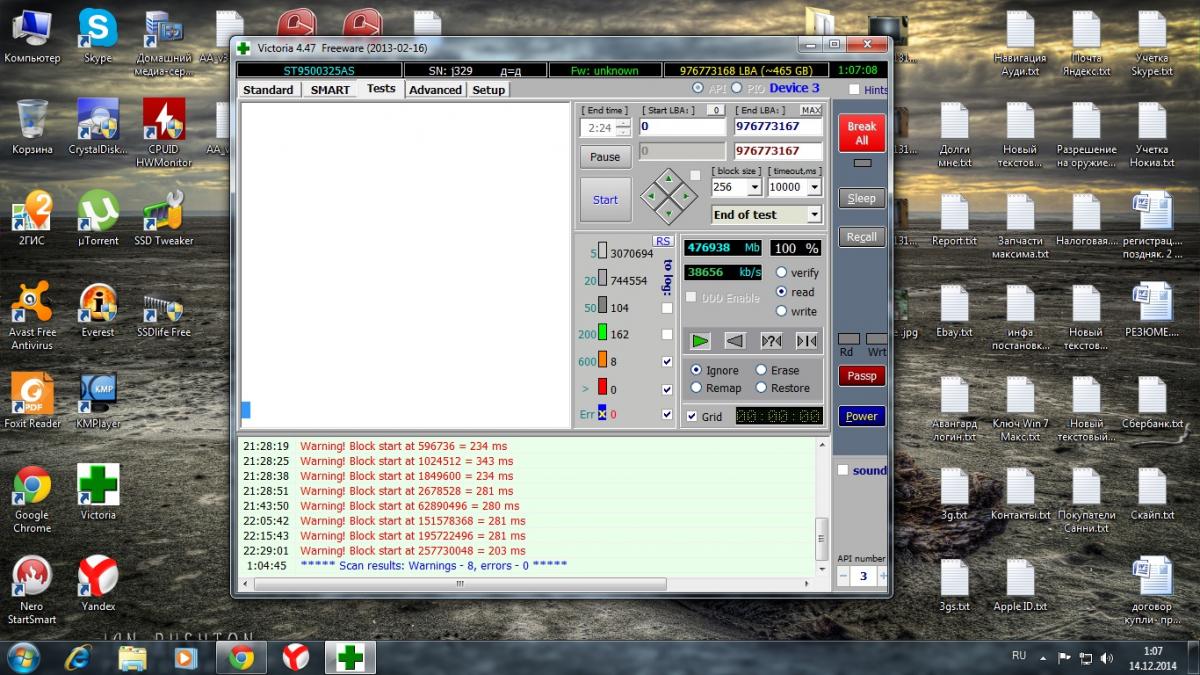Click the Pause button
The height and width of the screenshot is (675, 1200).
click(x=605, y=157)
